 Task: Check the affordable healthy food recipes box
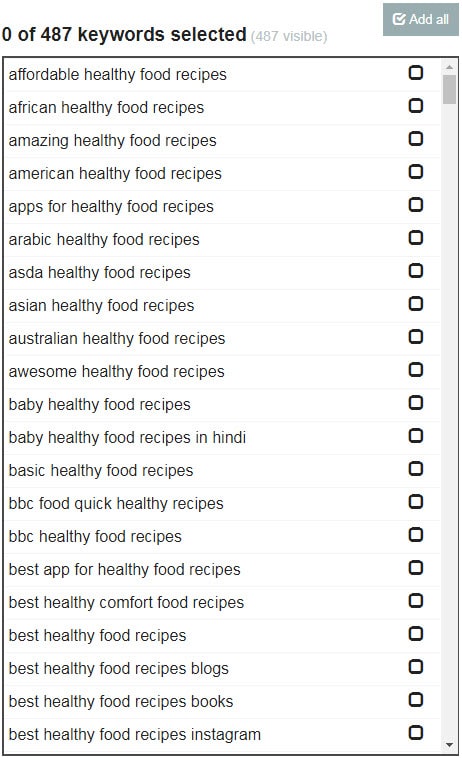pos(416,73)
